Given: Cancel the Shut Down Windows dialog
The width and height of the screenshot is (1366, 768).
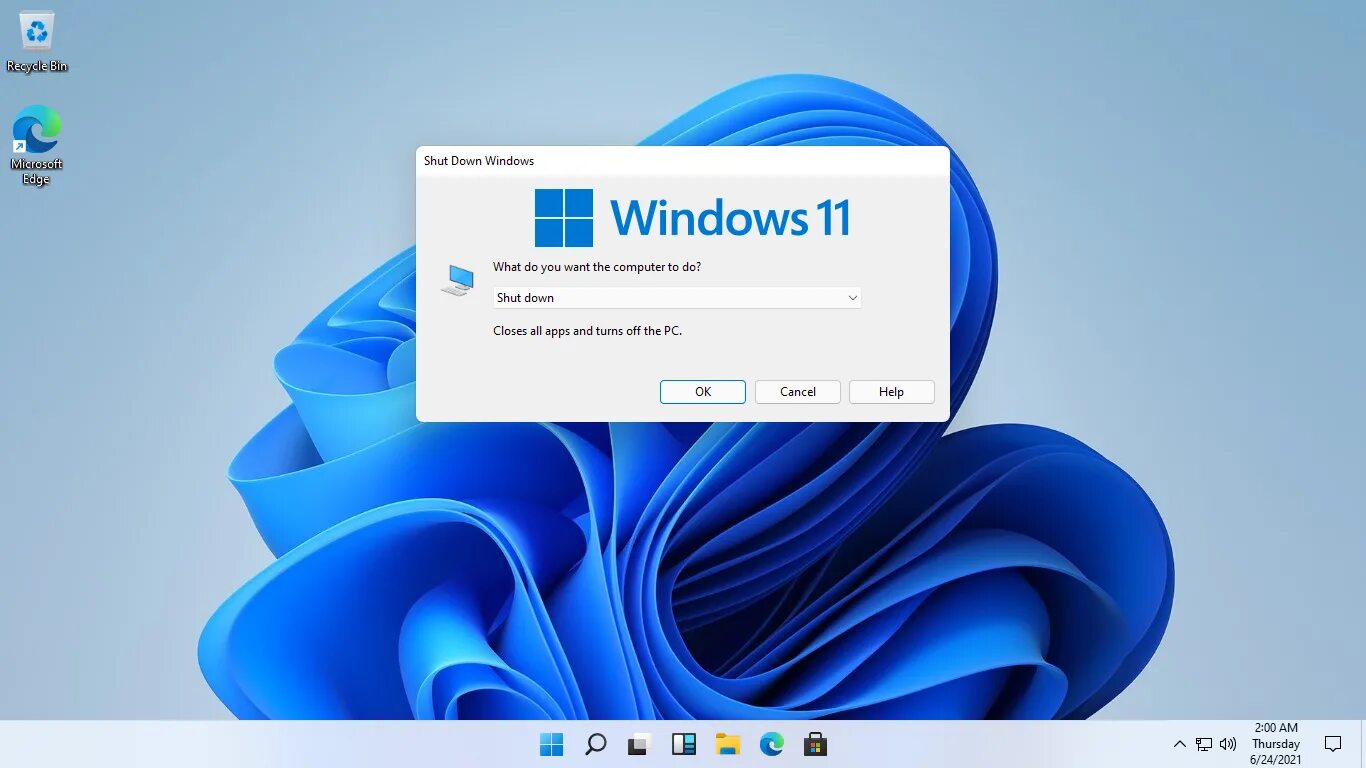Looking at the screenshot, I should click(798, 392).
